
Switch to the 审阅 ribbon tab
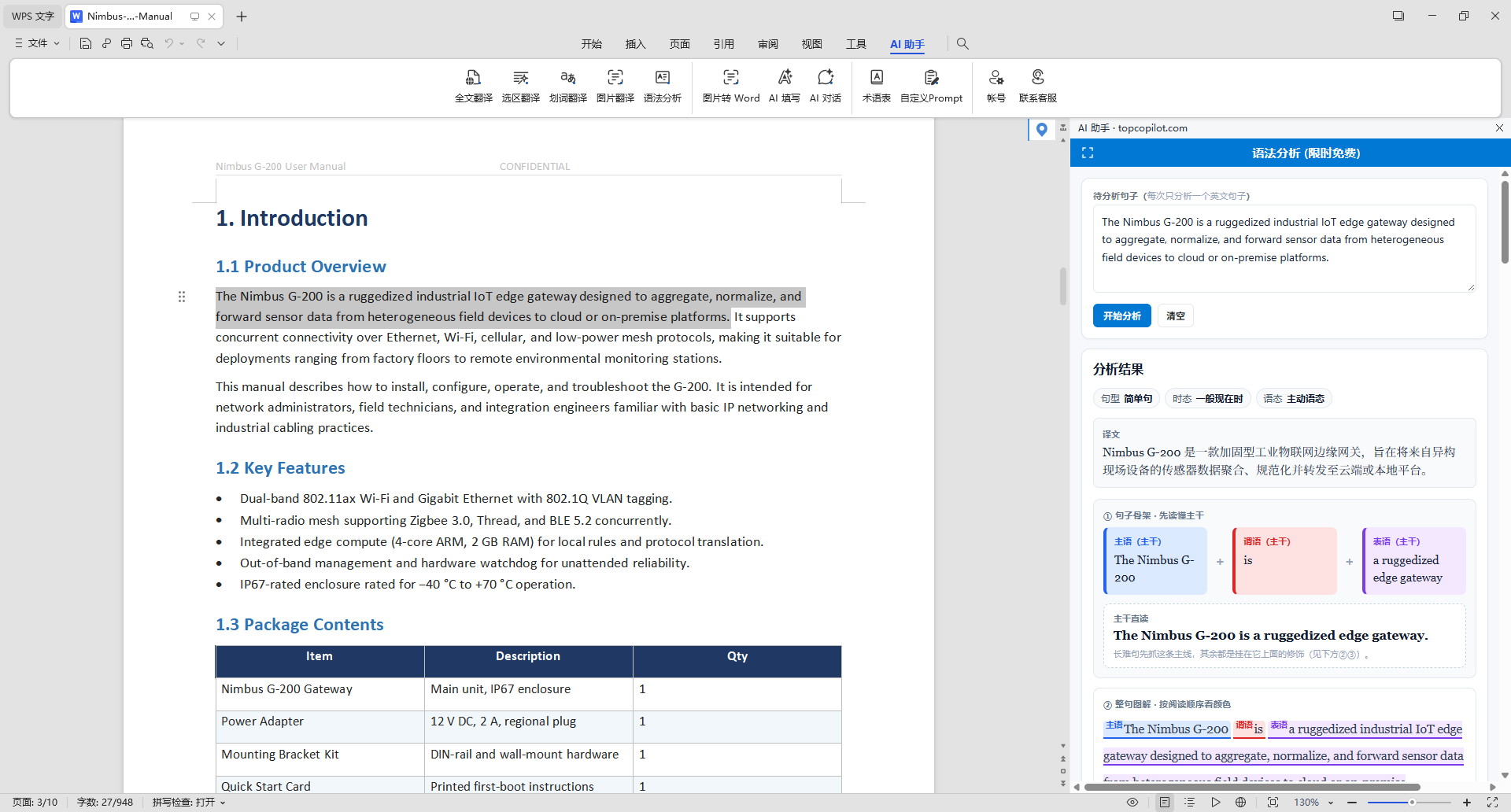click(x=767, y=44)
